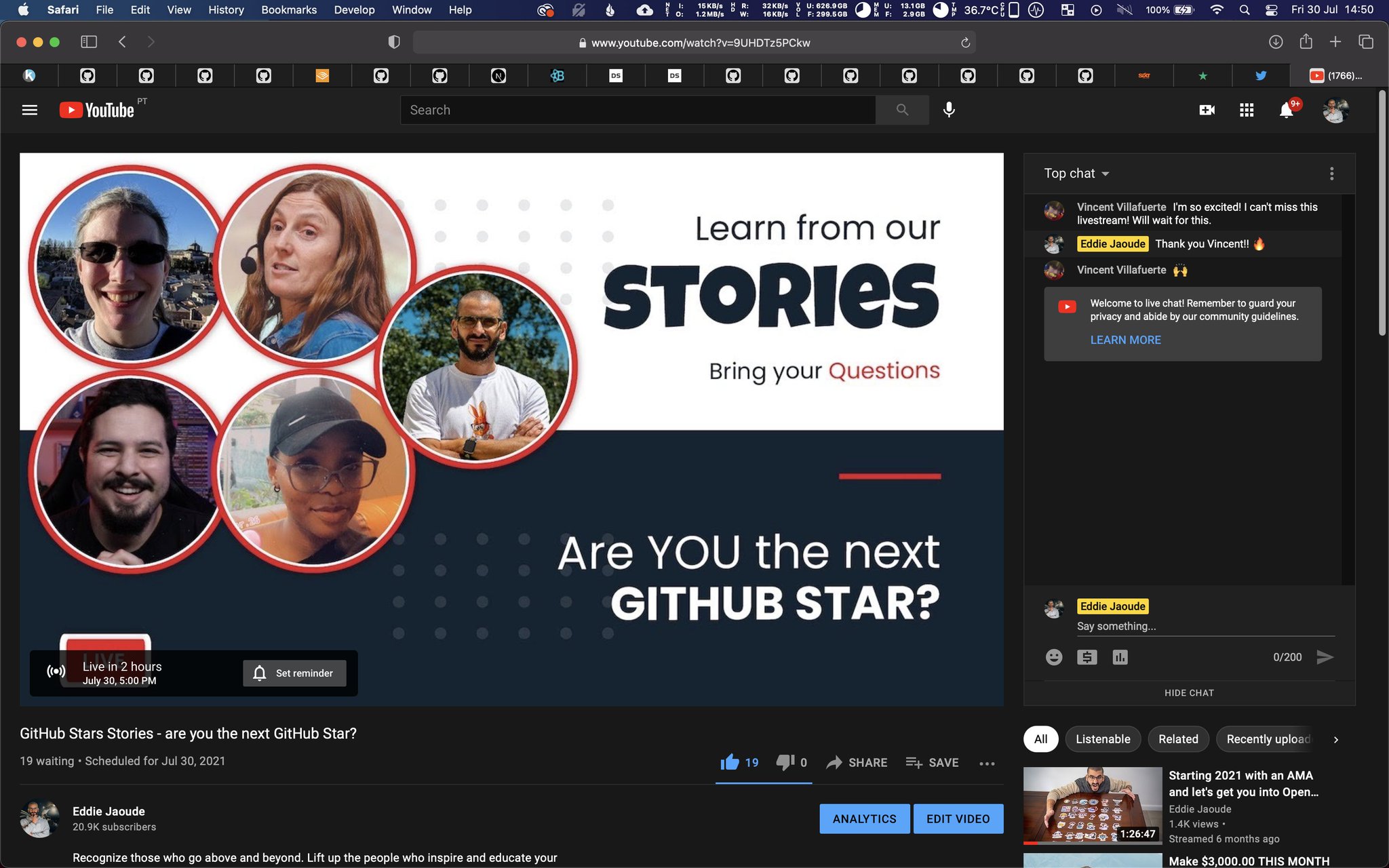
Task: Click the thumbs down dislike button
Action: pyautogui.click(x=786, y=762)
